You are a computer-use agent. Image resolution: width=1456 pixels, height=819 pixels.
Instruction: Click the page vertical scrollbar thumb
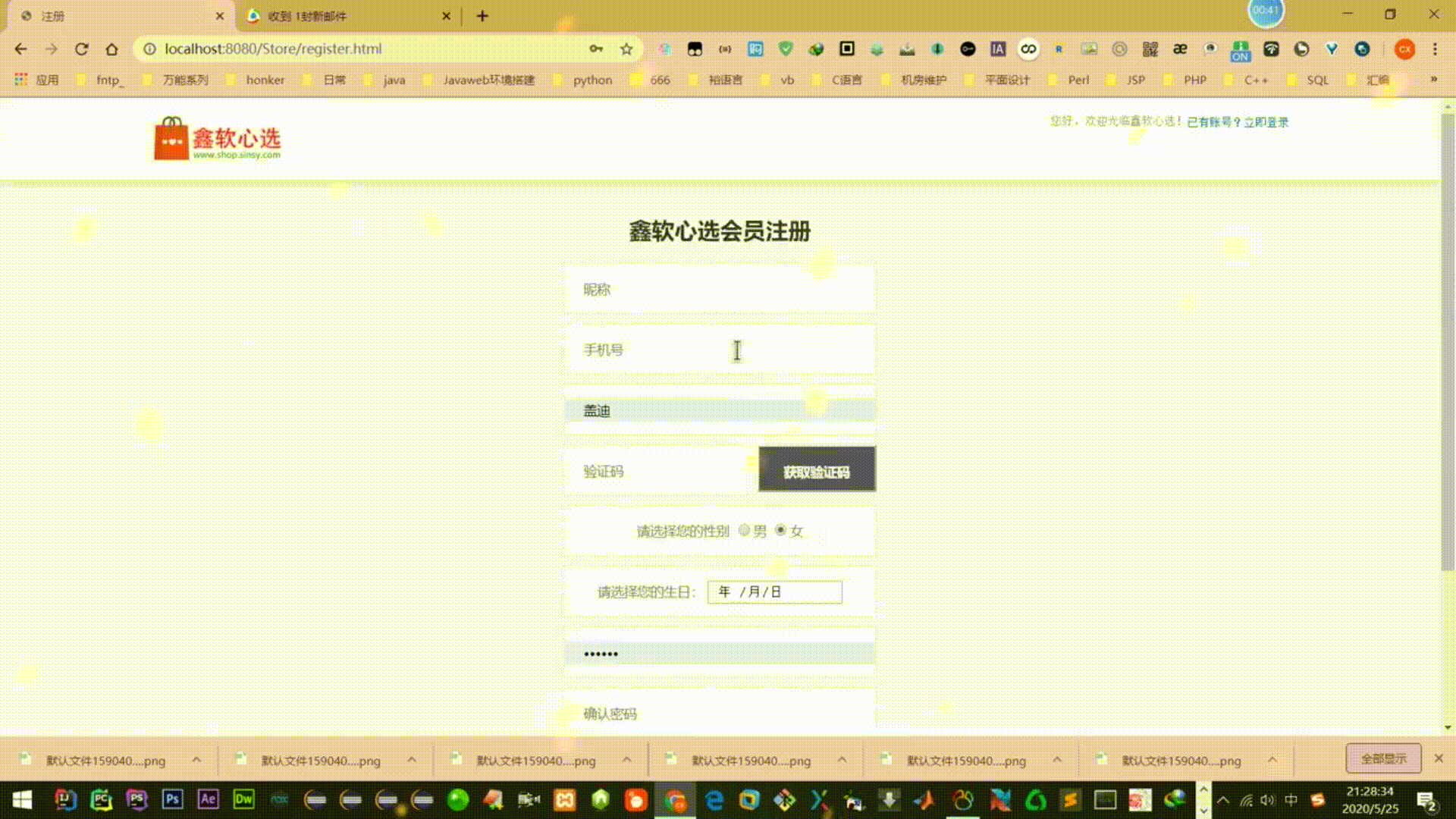(1447, 341)
